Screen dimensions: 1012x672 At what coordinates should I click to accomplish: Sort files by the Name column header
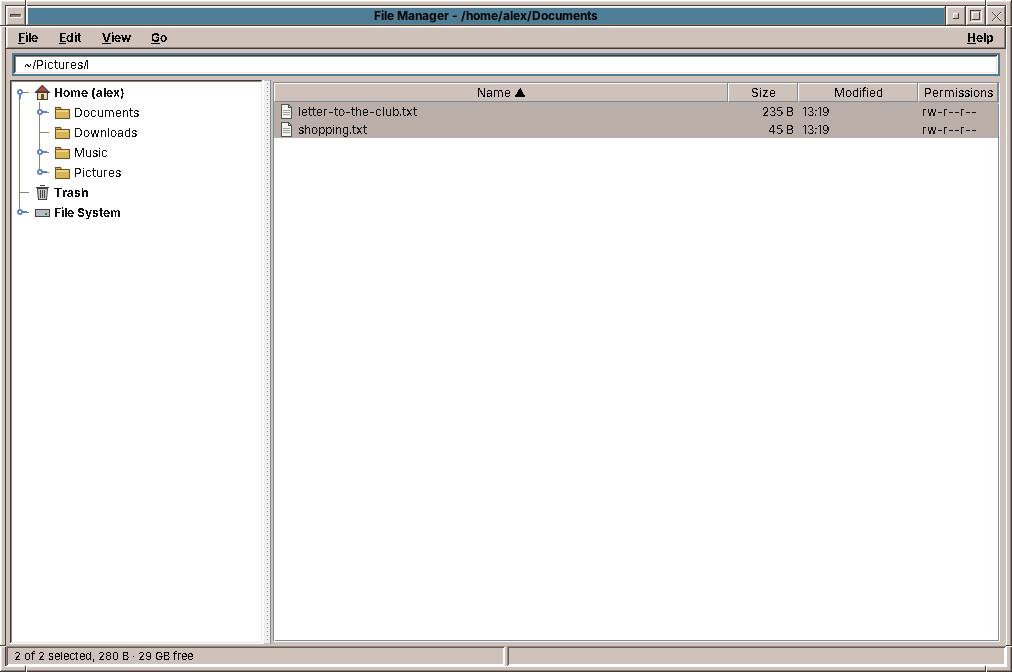[x=501, y=92]
